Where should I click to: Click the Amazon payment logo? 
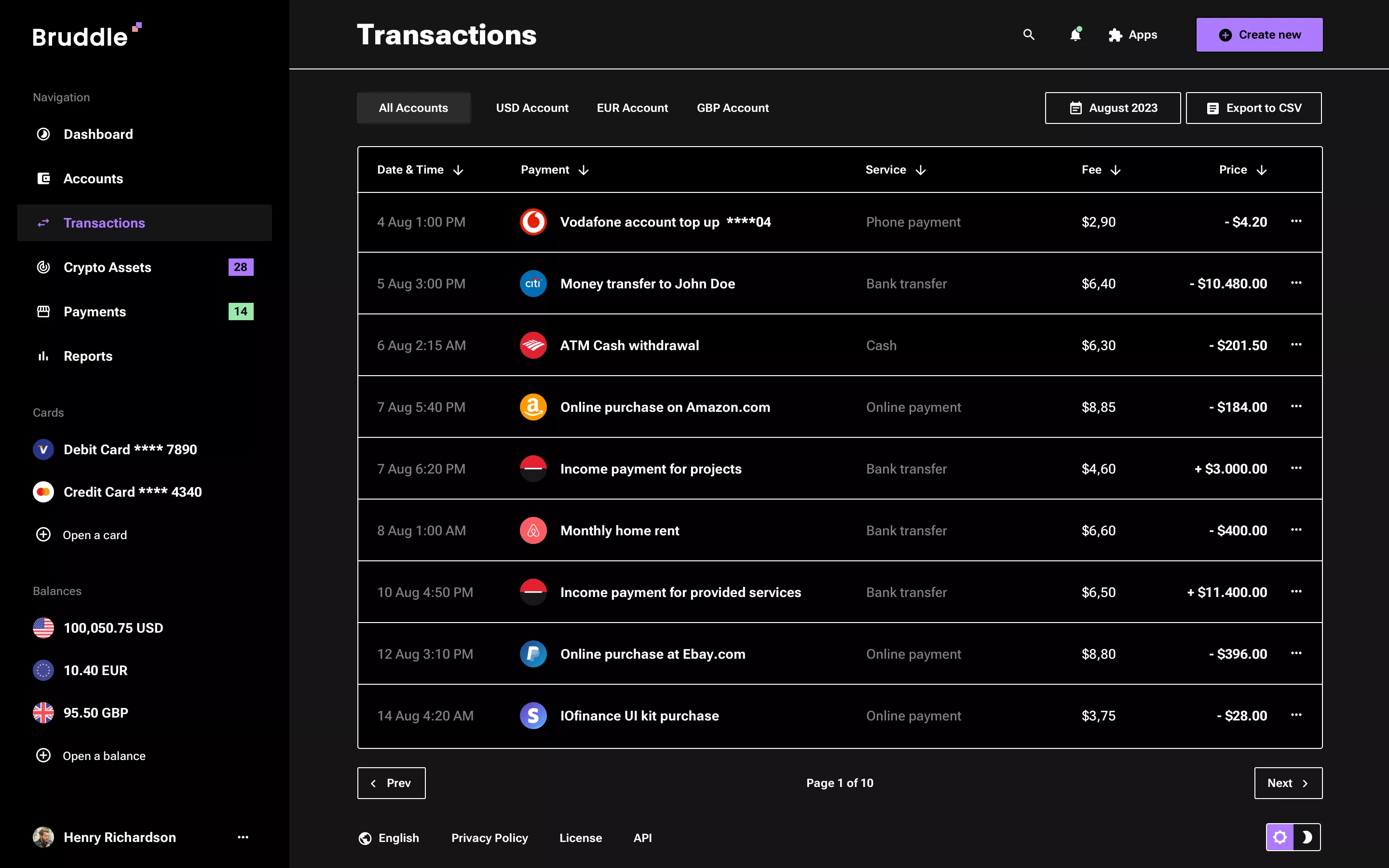(x=532, y=407)
